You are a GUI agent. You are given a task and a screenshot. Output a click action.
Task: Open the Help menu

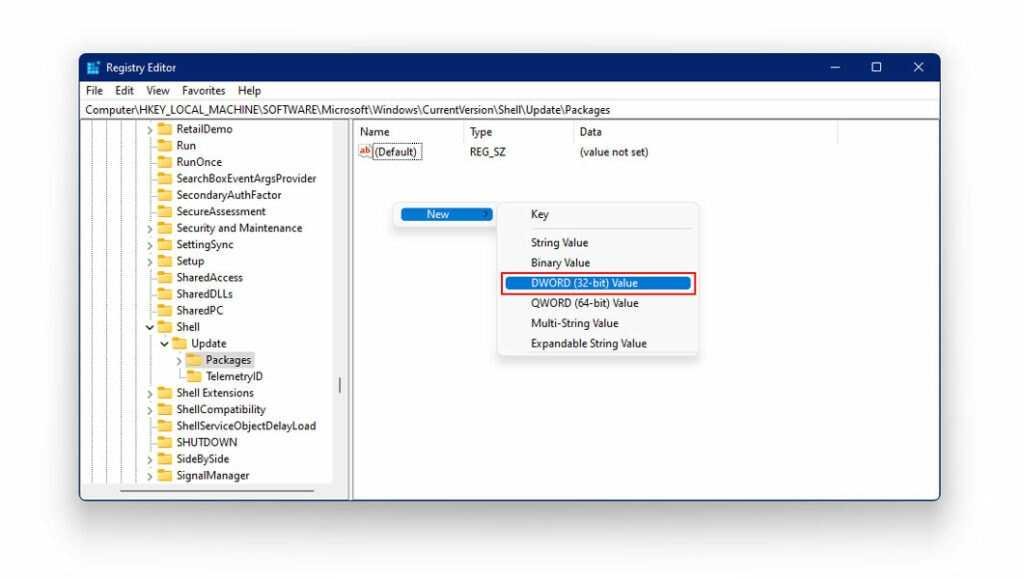tap(249, 91)
